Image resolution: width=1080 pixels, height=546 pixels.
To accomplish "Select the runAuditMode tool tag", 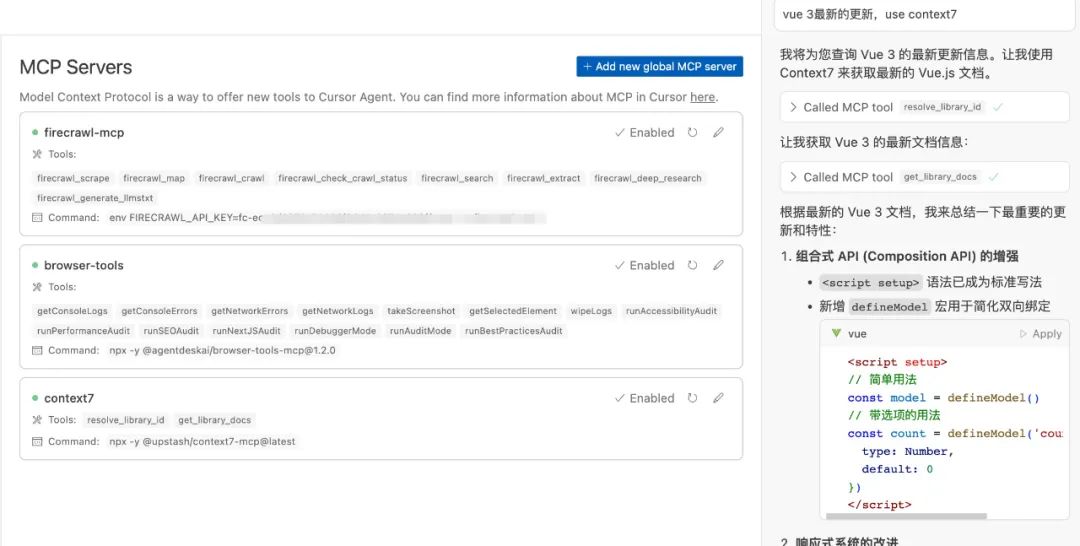I will 420,331.
